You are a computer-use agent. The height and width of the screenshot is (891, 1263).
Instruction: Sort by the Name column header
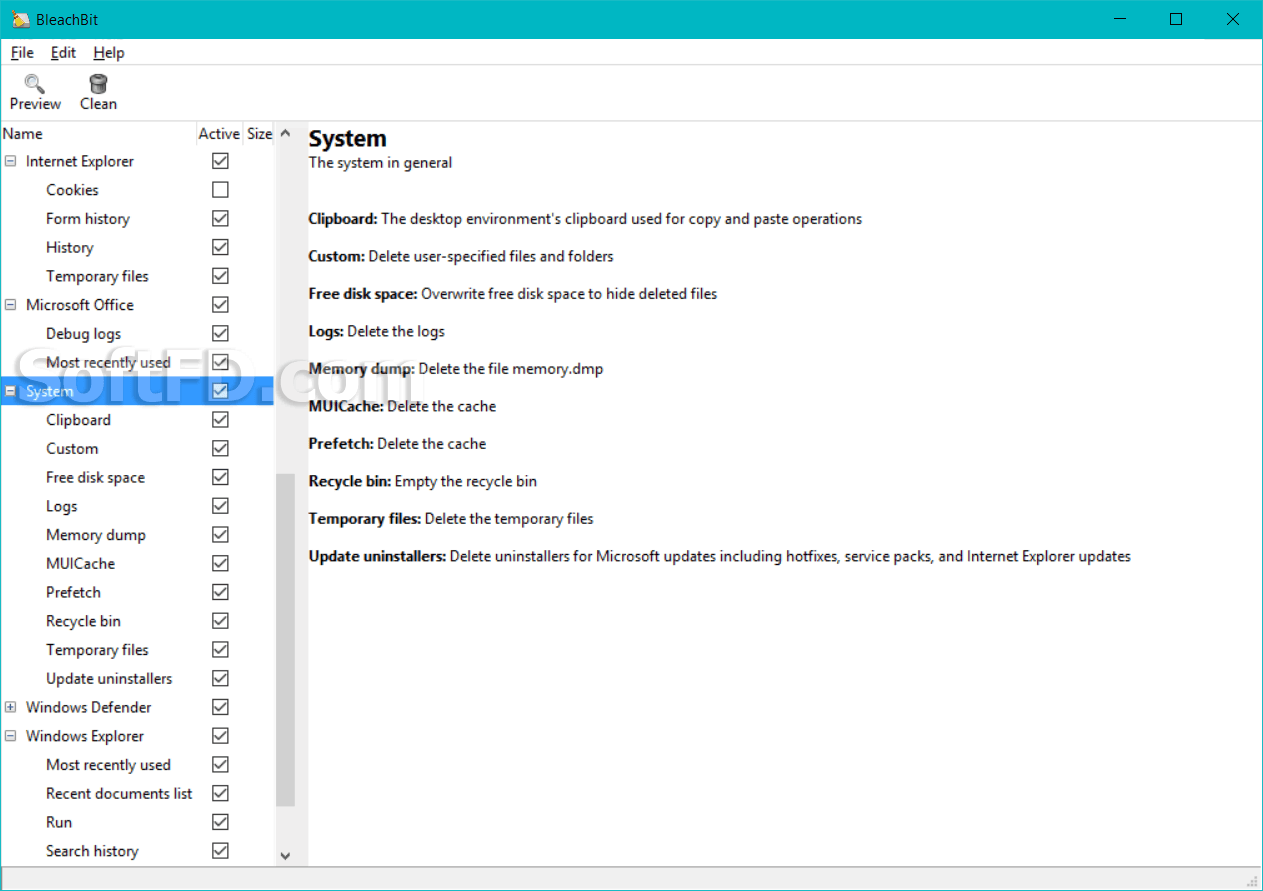[x=98, y=134]
